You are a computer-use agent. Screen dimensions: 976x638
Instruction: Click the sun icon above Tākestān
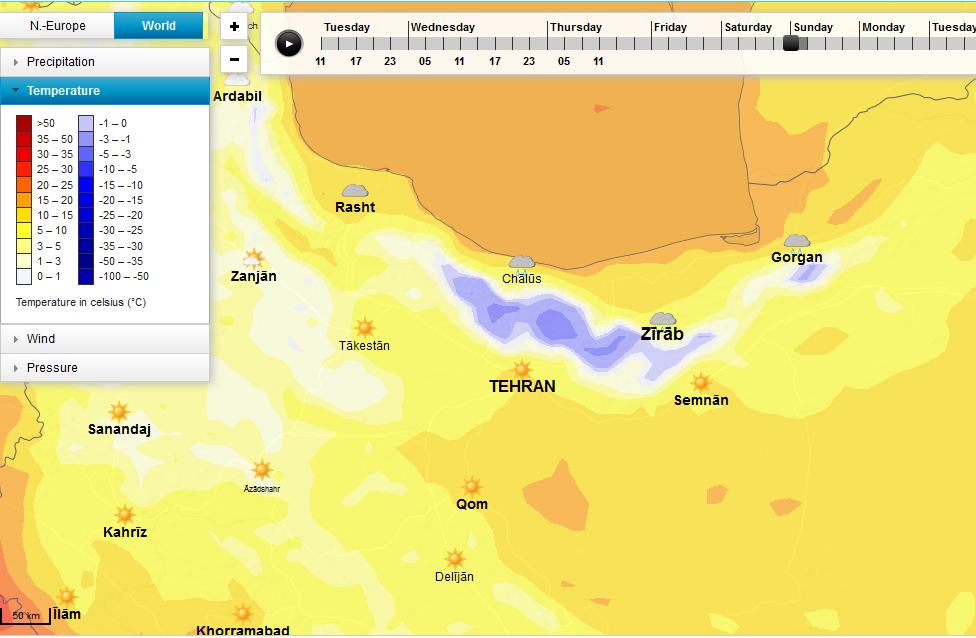point(365,328)
